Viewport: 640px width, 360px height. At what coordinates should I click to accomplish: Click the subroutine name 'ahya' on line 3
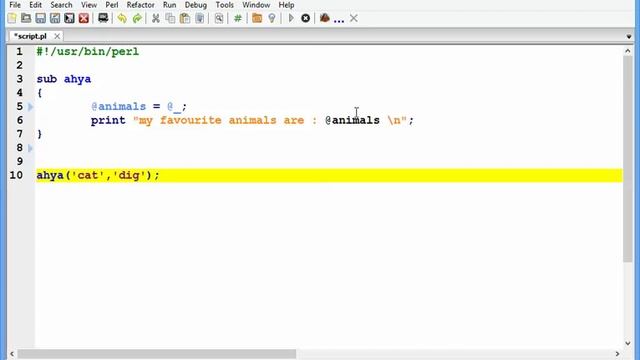click(x=78, y=79)
